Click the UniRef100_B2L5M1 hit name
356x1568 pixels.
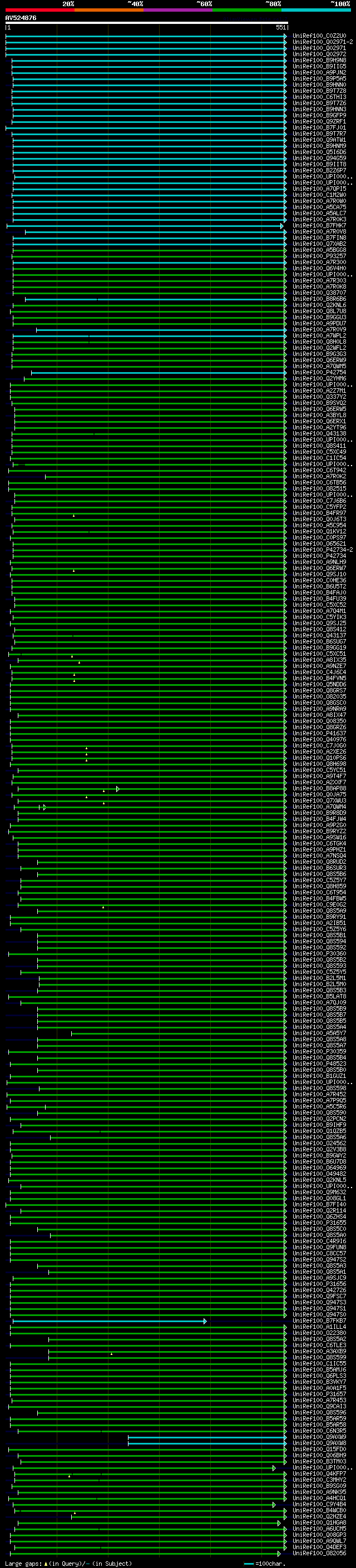pyautogui.click(x=319, y=978)
